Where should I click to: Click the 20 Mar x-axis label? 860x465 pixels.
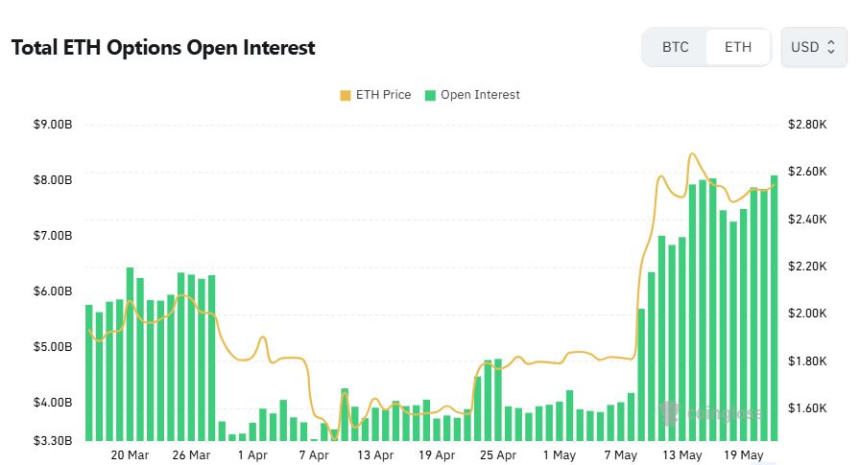[x=129, y=455]
